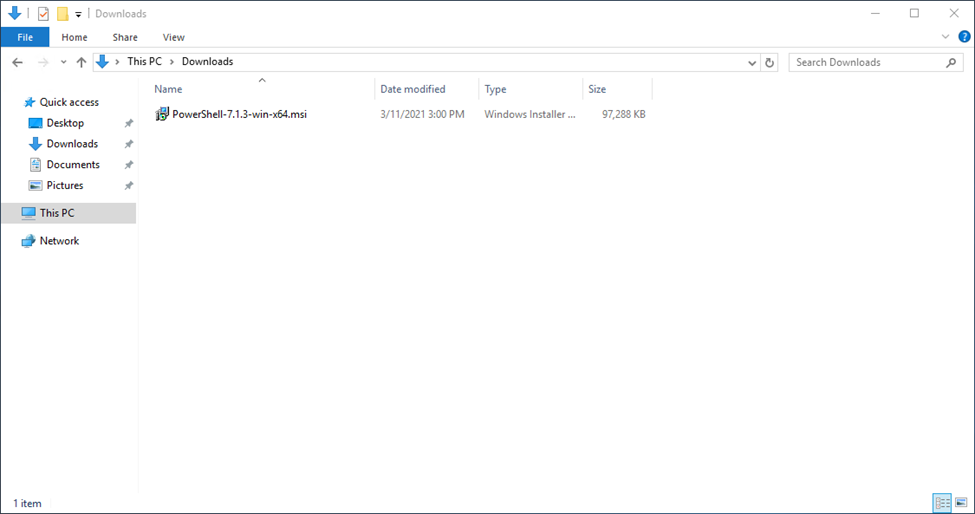Screen dimensions: 975x514
Task: Select the PowerShell-7.1.3-win-x64.msi file
Action: (x=239, y=114)
